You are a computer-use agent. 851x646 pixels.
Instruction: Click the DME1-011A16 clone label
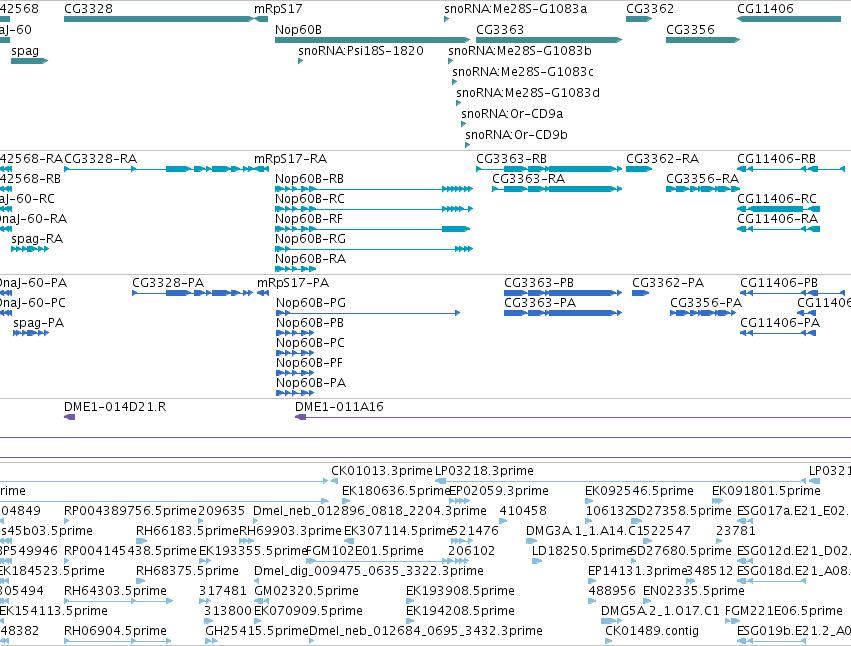pyautogui.click(x=339, y=407)
